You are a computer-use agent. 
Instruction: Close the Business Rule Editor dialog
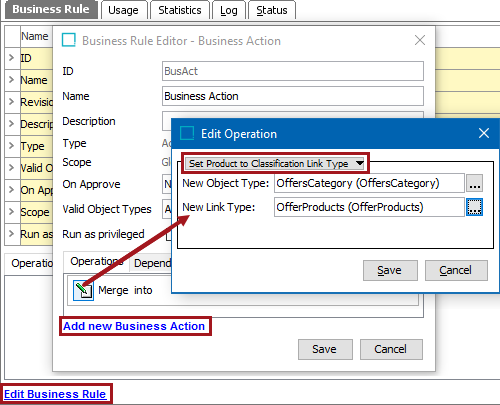click(x=420, y=40)
